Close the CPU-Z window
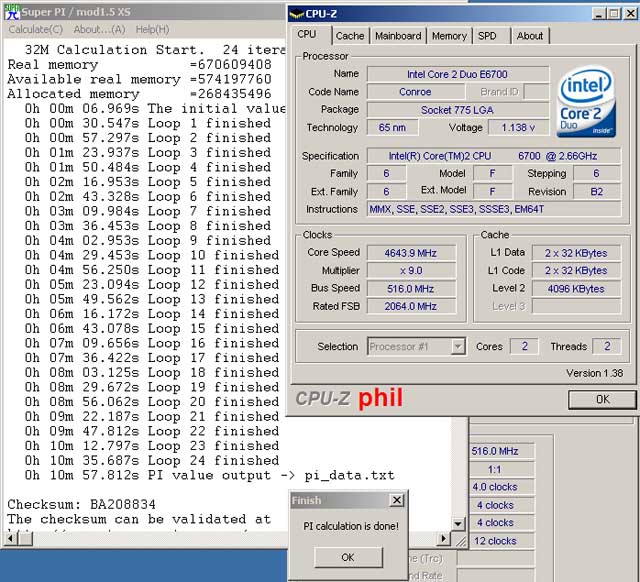The height and width of the screenshot is (582, 640). [x=630, y=14]
